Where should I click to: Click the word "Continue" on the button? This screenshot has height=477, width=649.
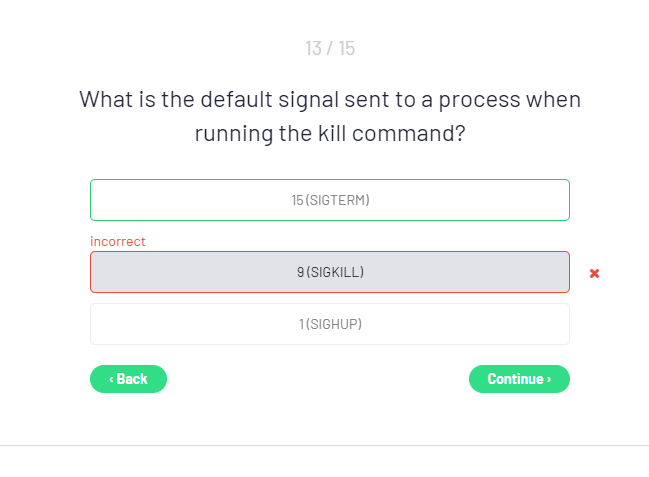tap(515, 379)
